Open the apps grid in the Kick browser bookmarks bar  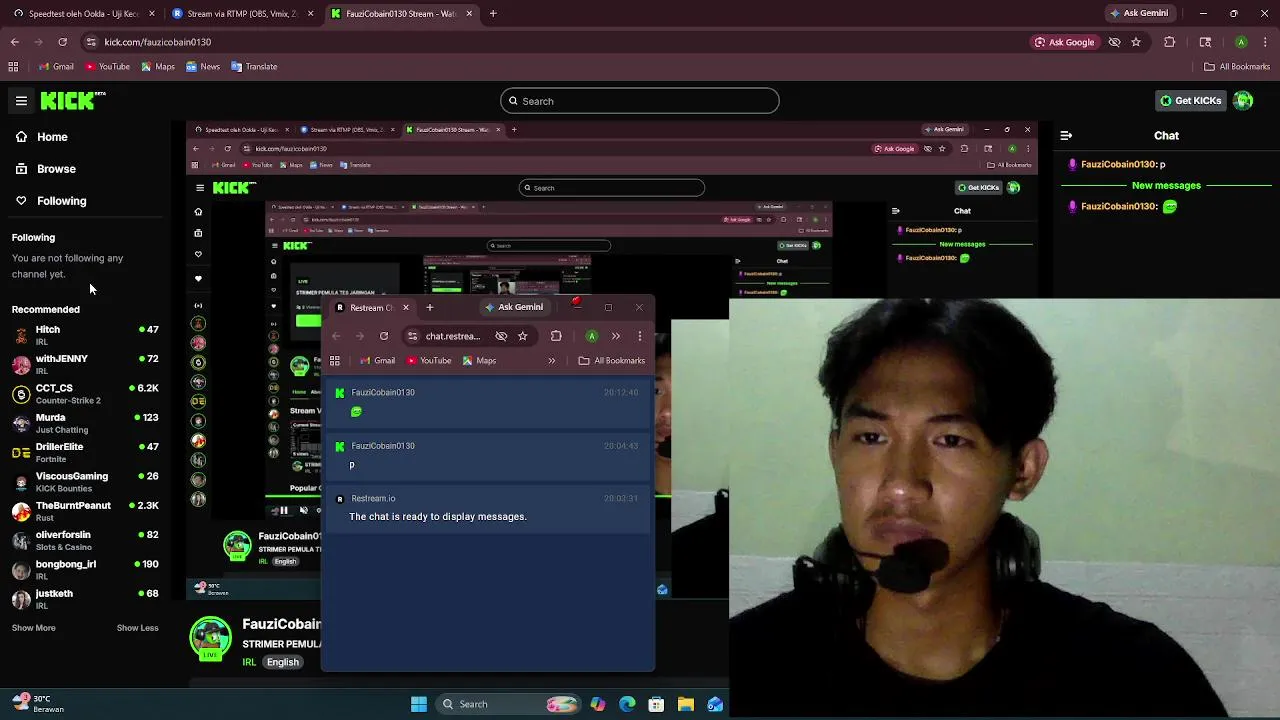[13, 67]
